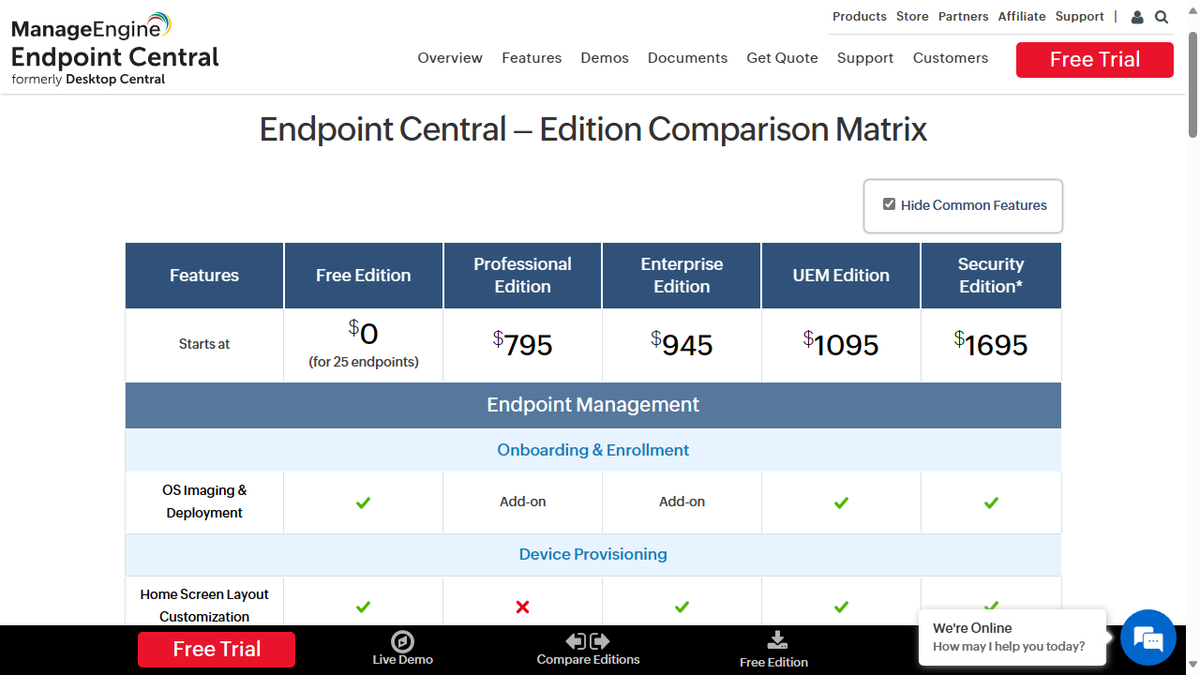This screenshot has width=1200, height=675.
Task: Open the Products menu
Action: (860, 16)
